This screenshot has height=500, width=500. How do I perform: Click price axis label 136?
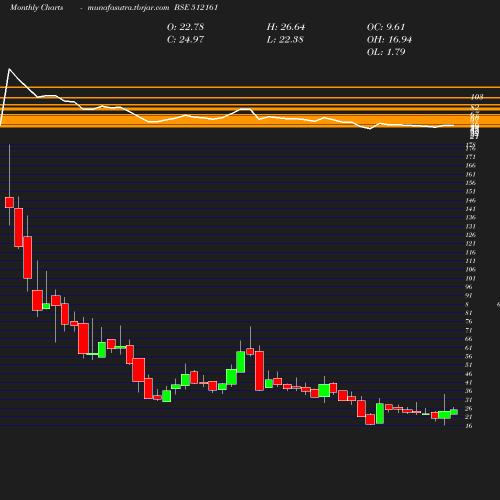(470, 218)
